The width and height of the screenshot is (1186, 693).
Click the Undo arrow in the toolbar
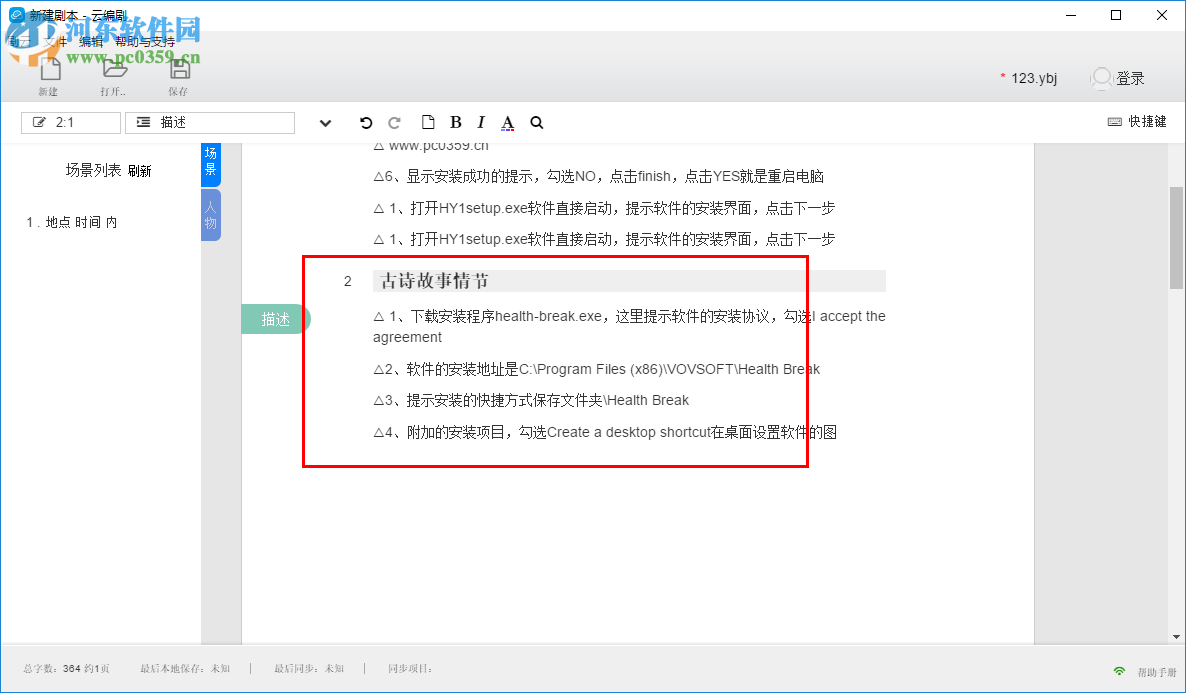(x=366, y=122)
